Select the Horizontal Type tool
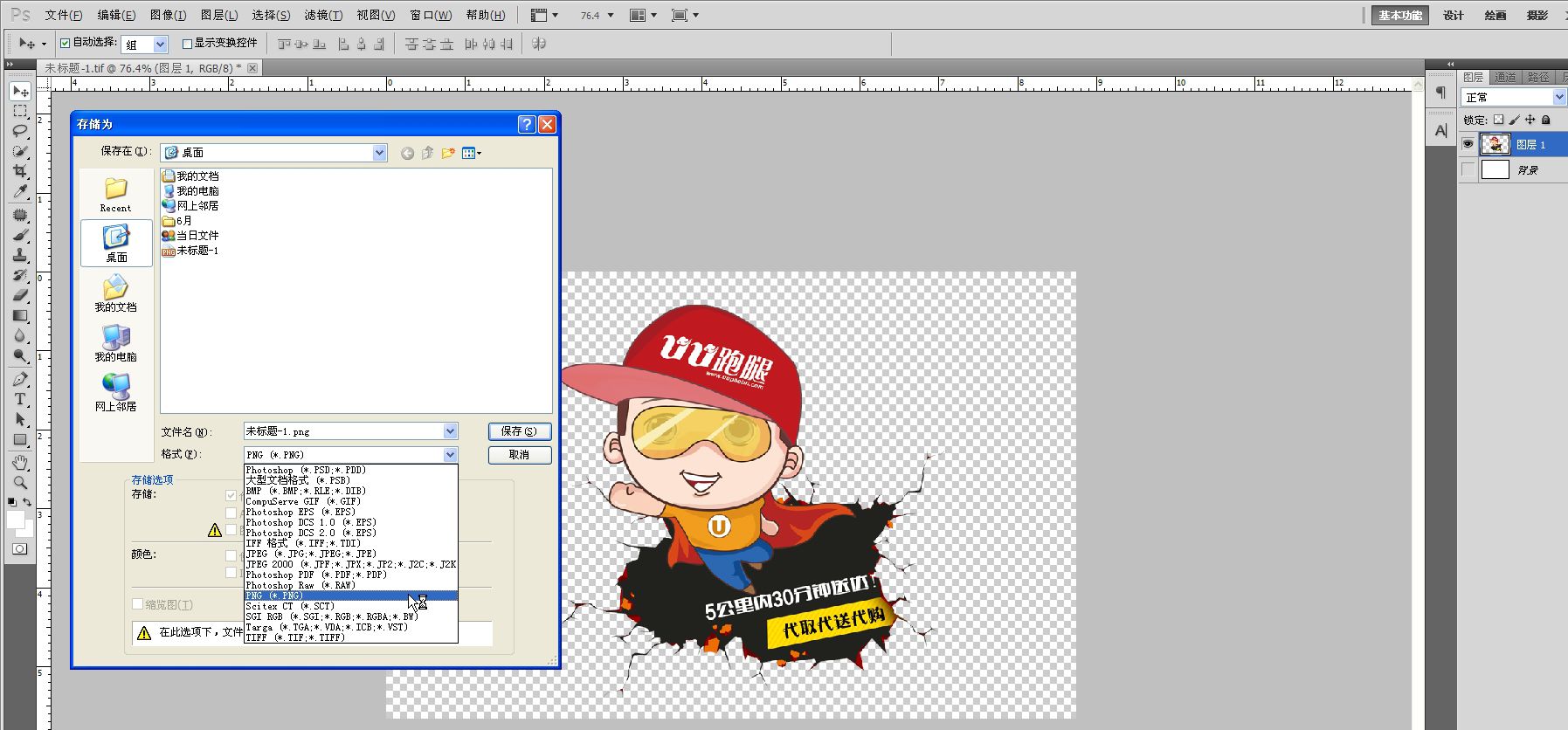Viewport: 1568px width, 730px height. click(20, 399)
